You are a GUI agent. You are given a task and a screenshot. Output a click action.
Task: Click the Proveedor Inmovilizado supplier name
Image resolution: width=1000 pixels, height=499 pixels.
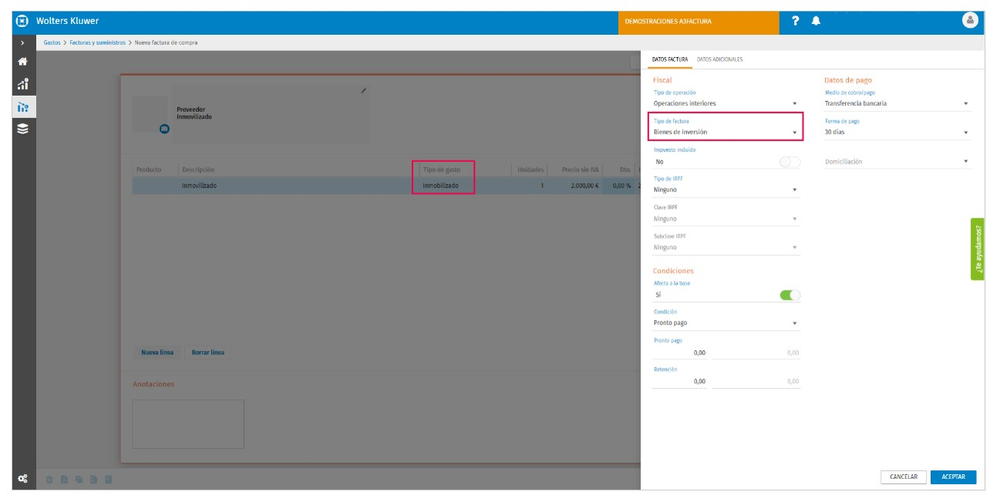(195, 113)
